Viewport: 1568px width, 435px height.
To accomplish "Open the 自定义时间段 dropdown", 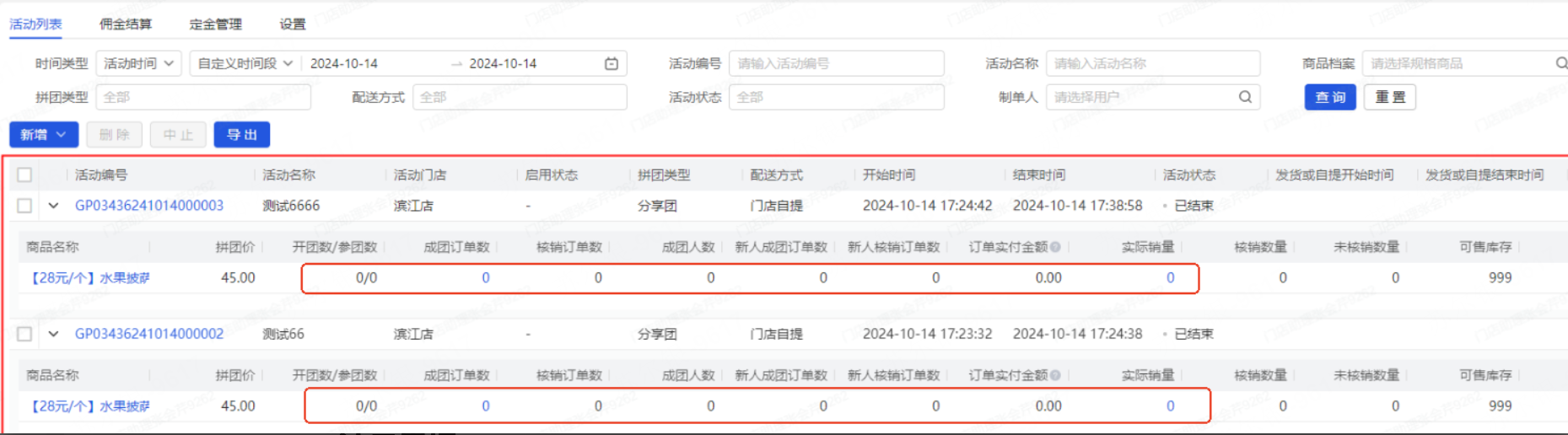I will (x=245, y=63).
